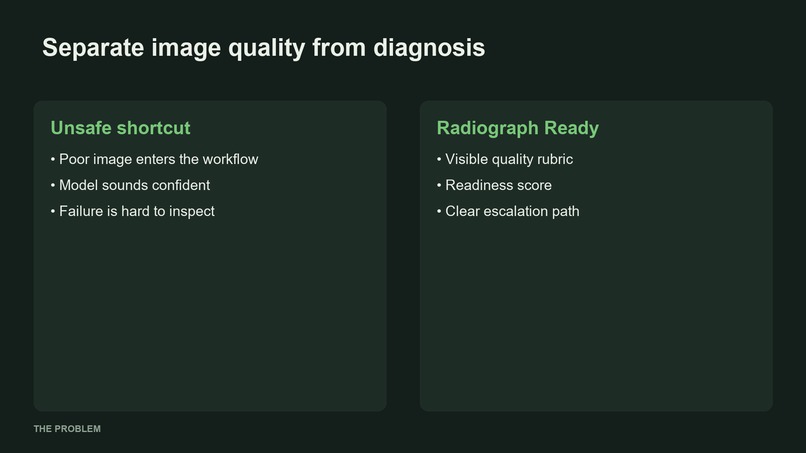Select bullet 'Clear escalation path'
Viewport: 806px width, 453px height.
(508, 211)
